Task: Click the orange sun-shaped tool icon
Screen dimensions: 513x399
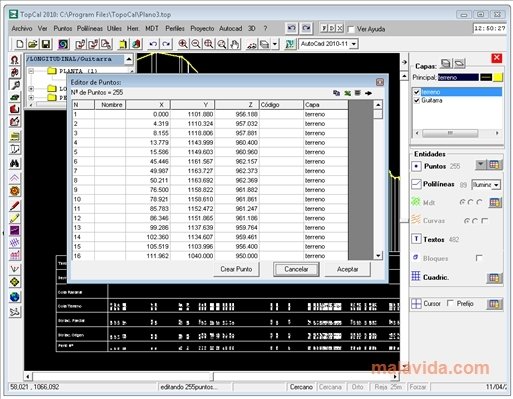Action: coord(14,191)
